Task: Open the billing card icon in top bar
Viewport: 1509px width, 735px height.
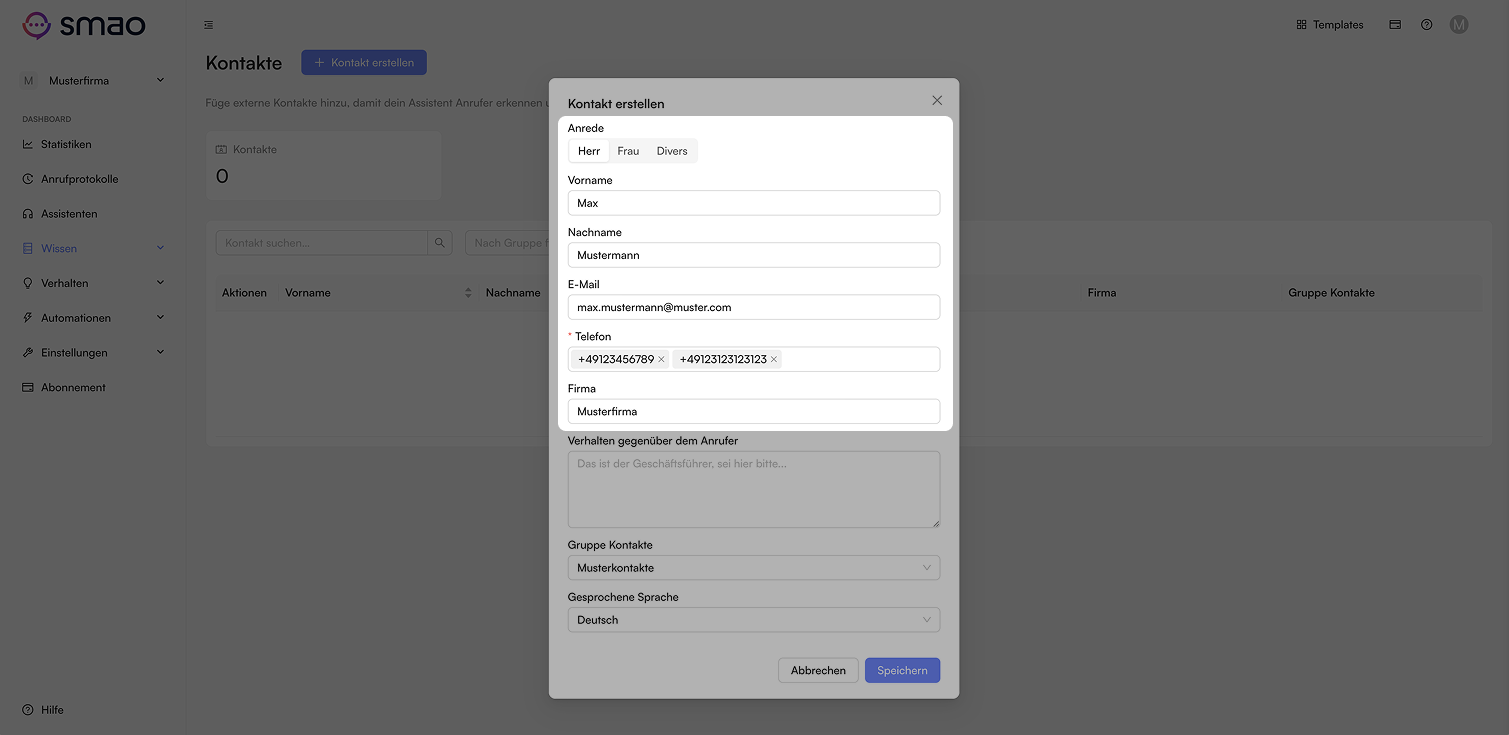Action: click(x=1395, y=25)
